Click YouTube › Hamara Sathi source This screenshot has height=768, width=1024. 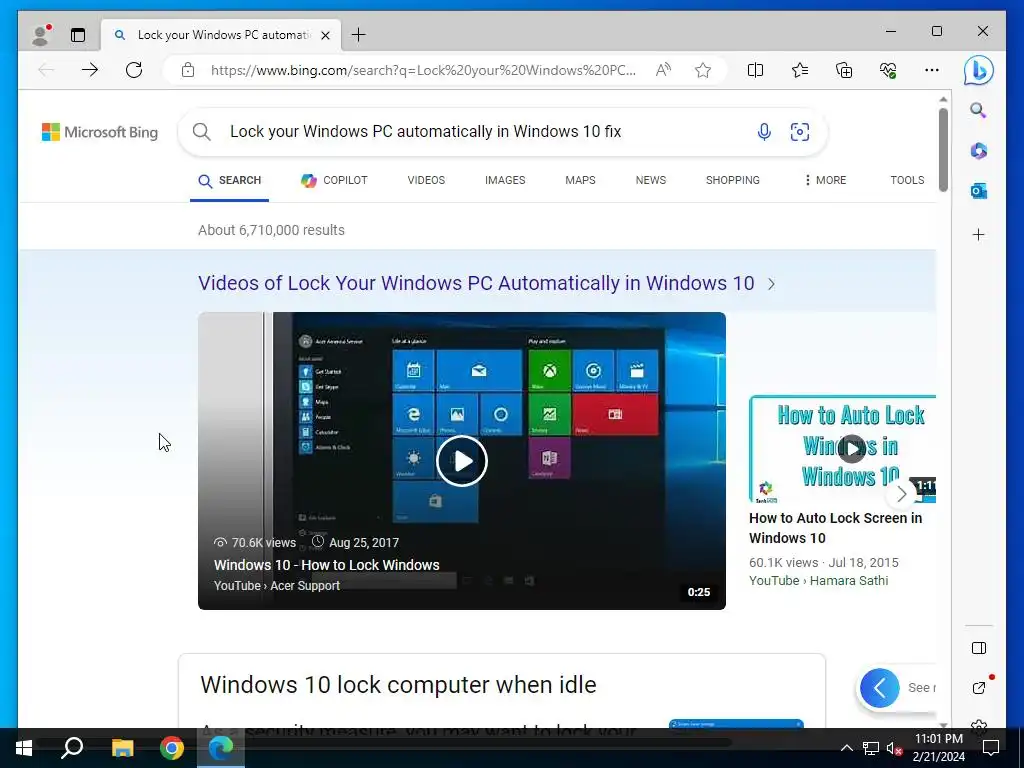(818, 581)
